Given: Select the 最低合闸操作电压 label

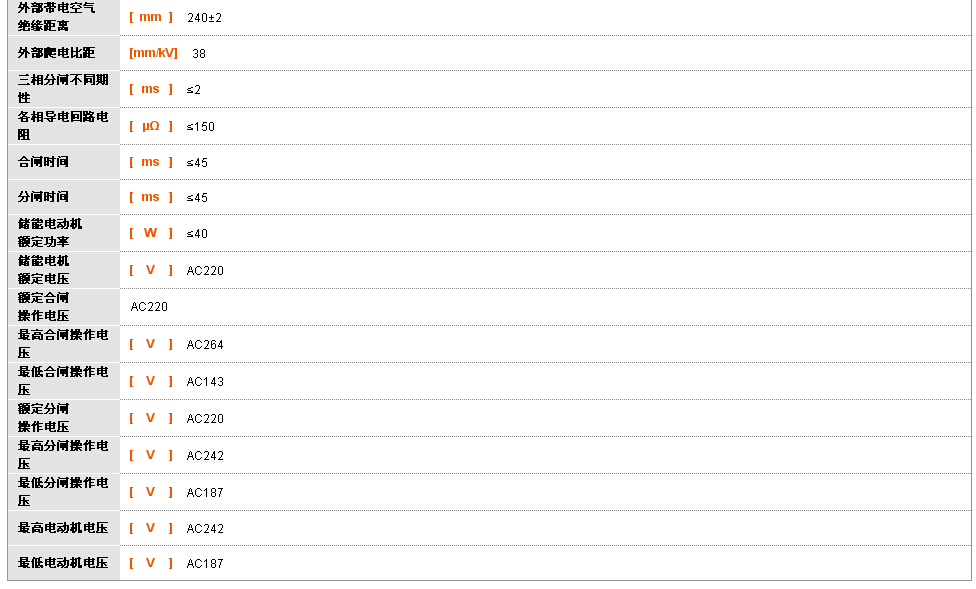Looking at the screenshot, I should pyautogui.click(x=63, y=380).
